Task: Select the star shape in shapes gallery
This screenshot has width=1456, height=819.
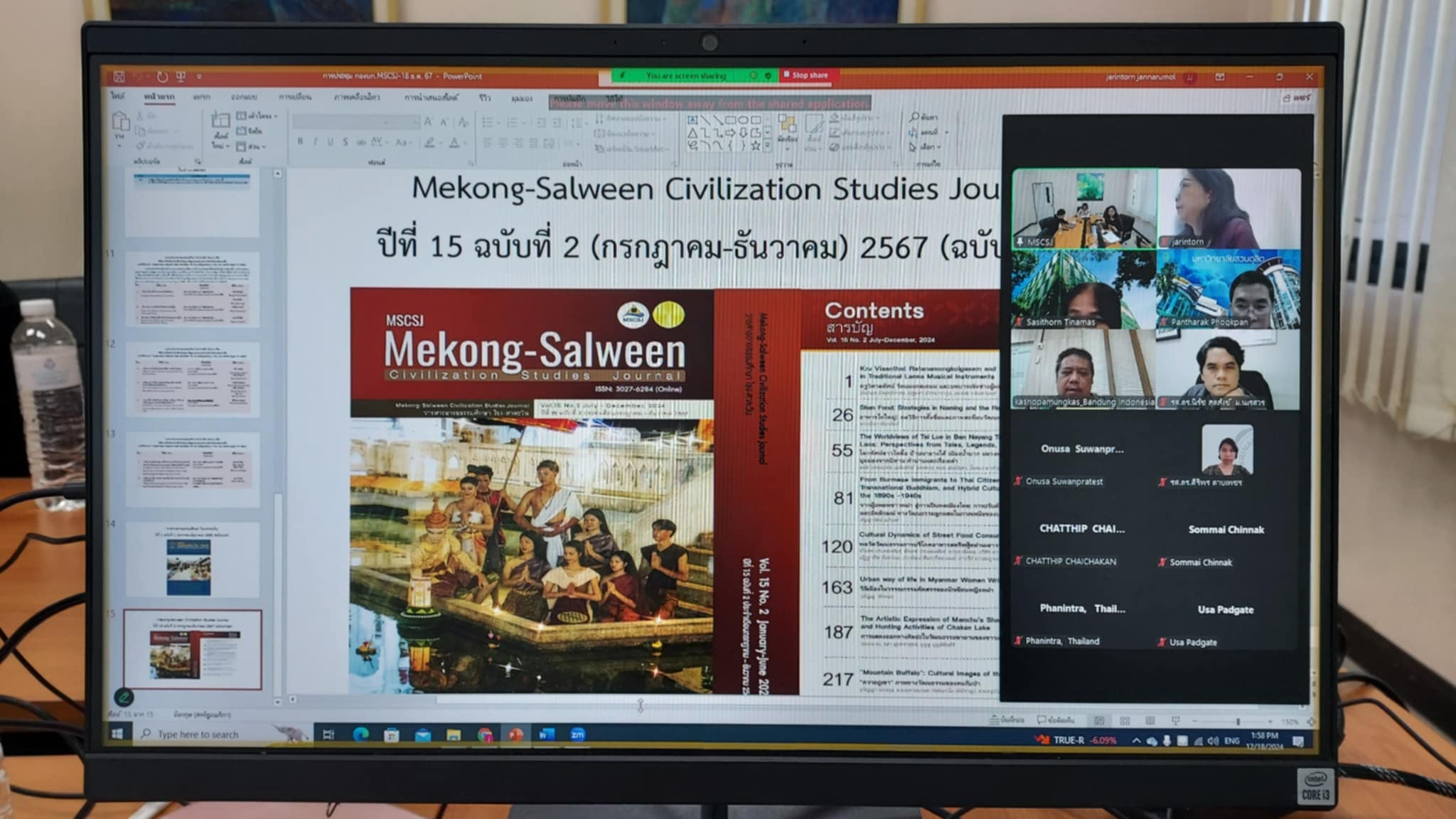Action: [756, 145]
